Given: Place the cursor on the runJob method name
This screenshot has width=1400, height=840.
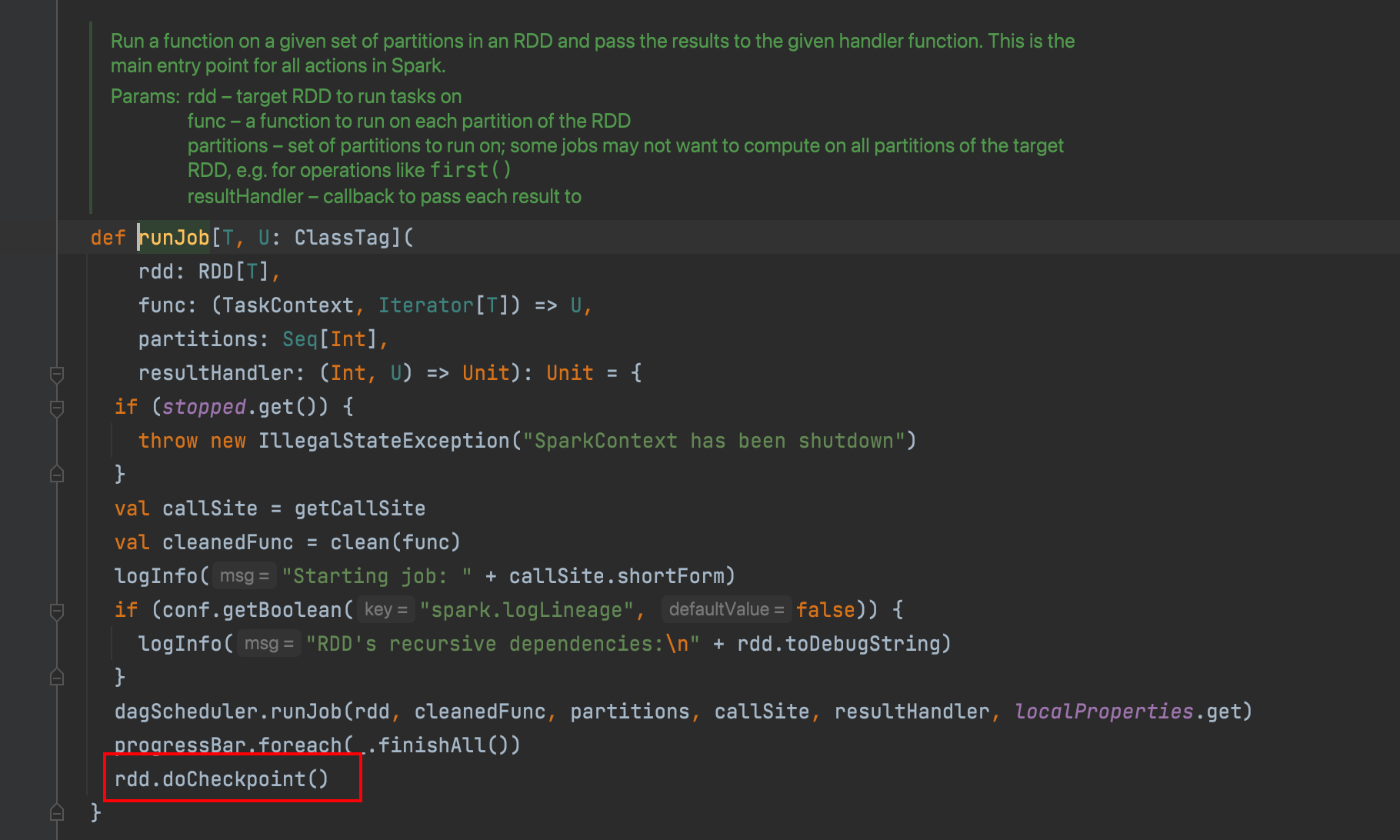Looking at the screenshot, I should (175, 238).
